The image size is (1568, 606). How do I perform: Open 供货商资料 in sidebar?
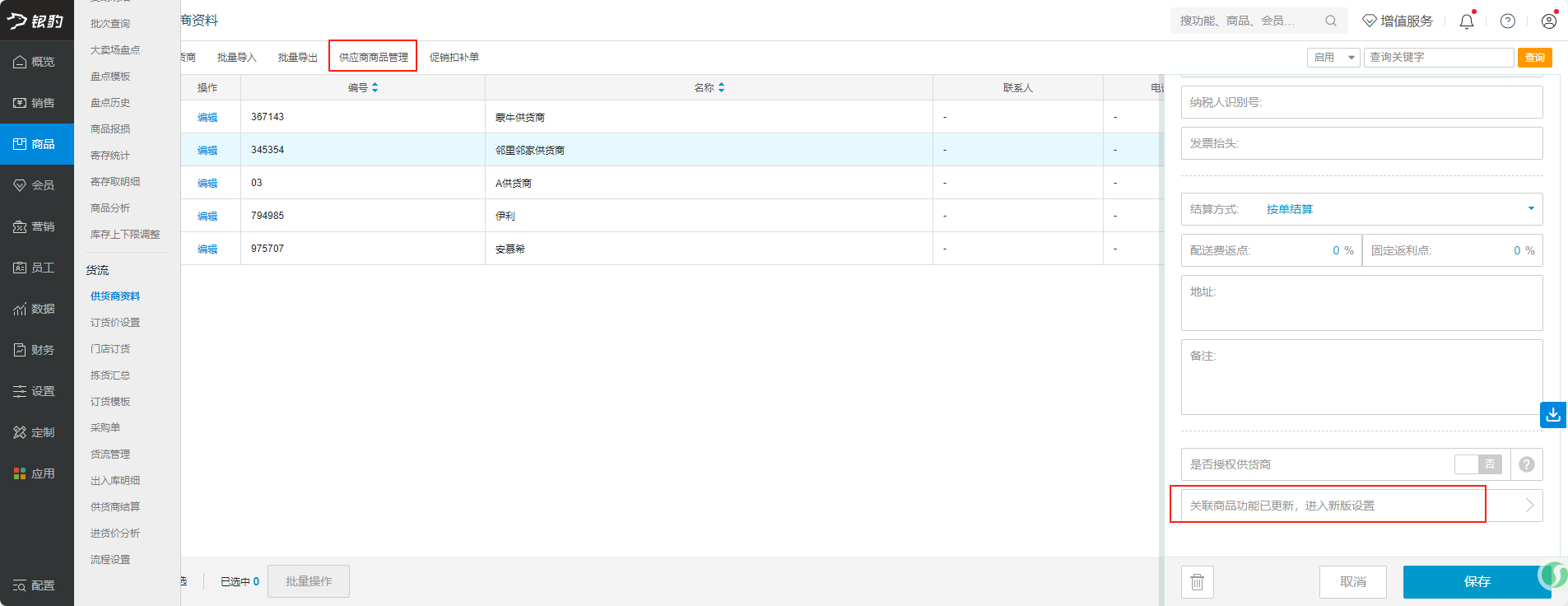115,296
